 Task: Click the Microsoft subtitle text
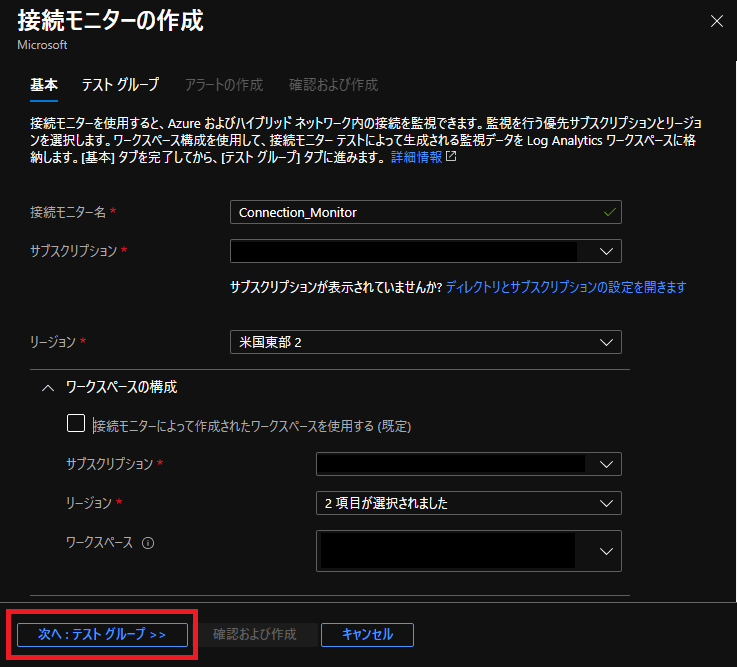point(42,45)
